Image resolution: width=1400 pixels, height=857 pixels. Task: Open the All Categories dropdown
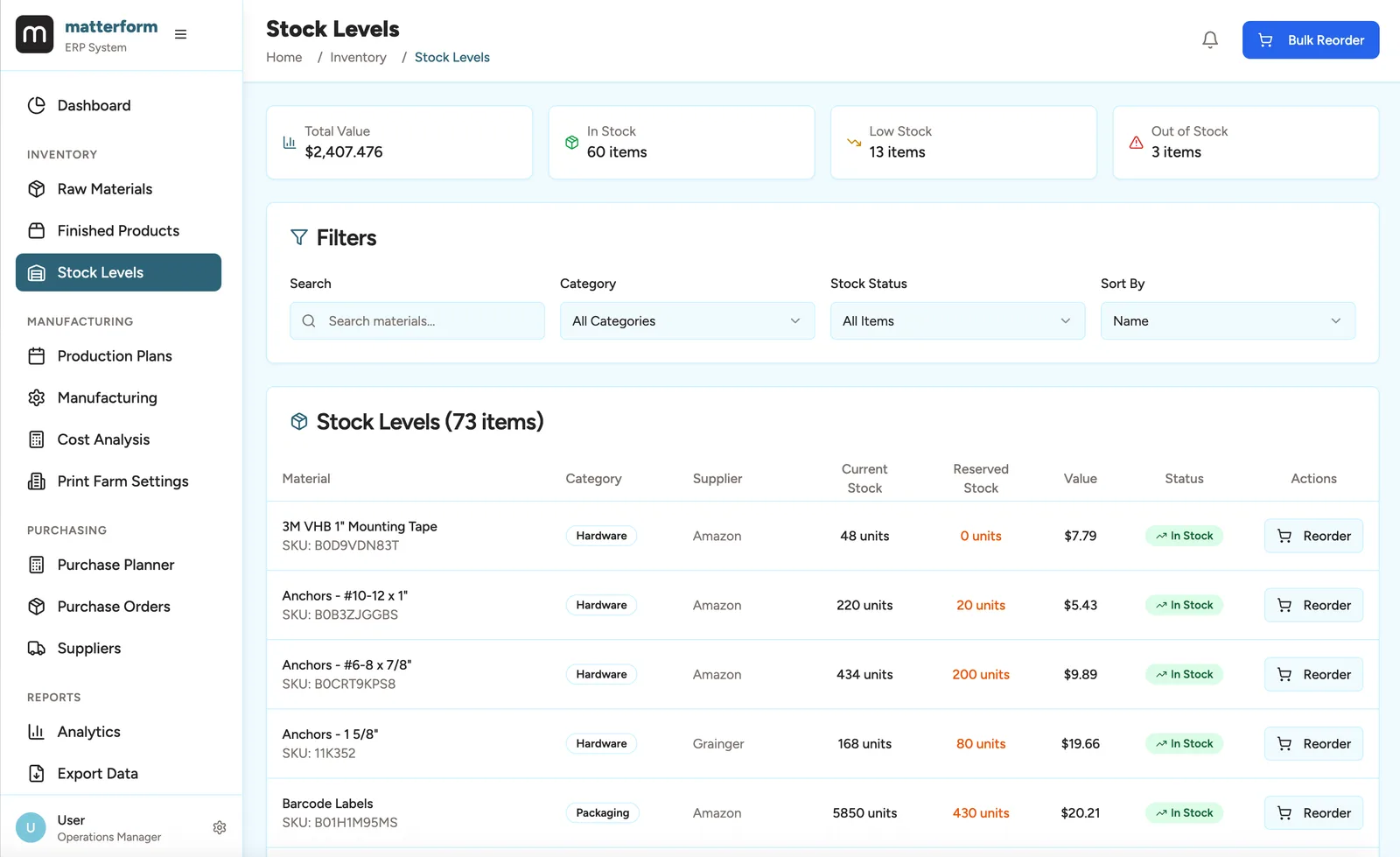pos(687,321)
